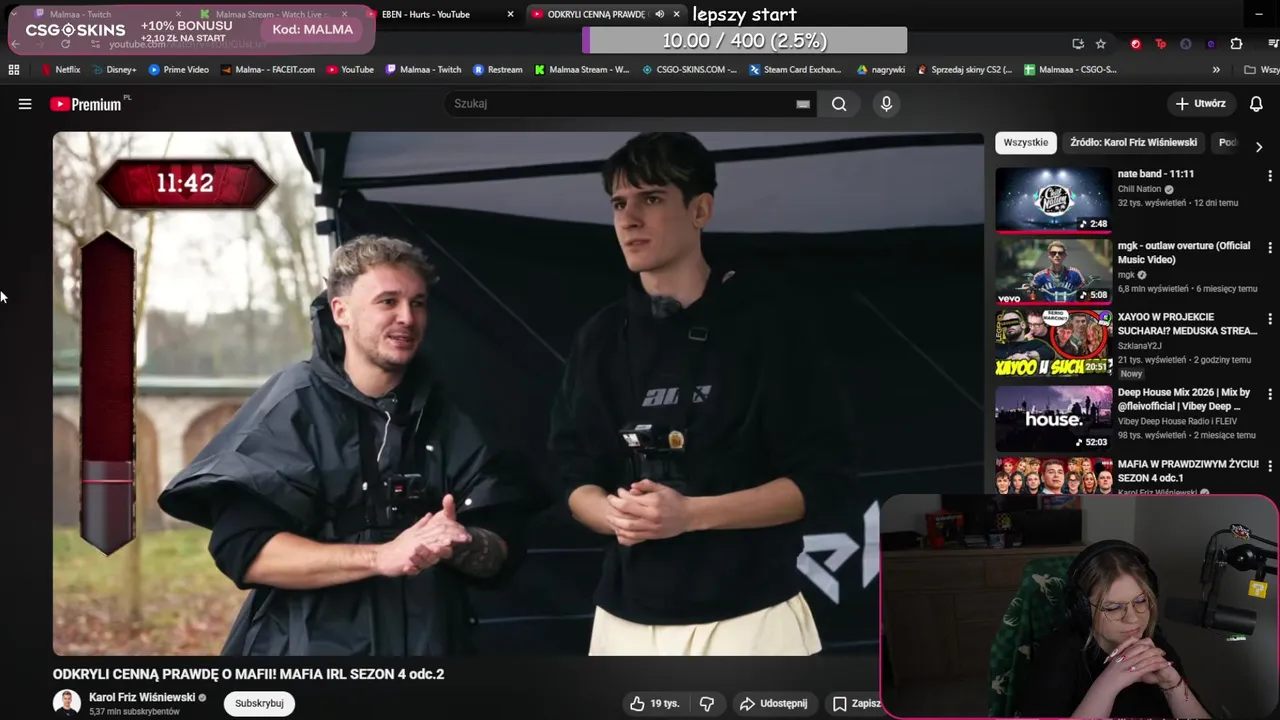Open Netflix bookmark
This screenshot has height=720, width=1280.
(60, 70)
